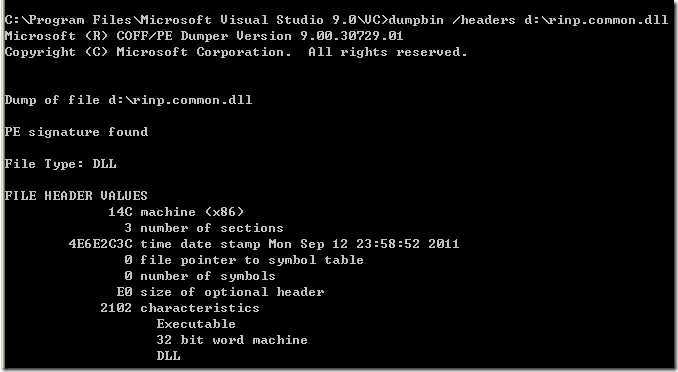Select the FILE HEADER VALUES heading

pyautogui.click(x=76, y=196)
